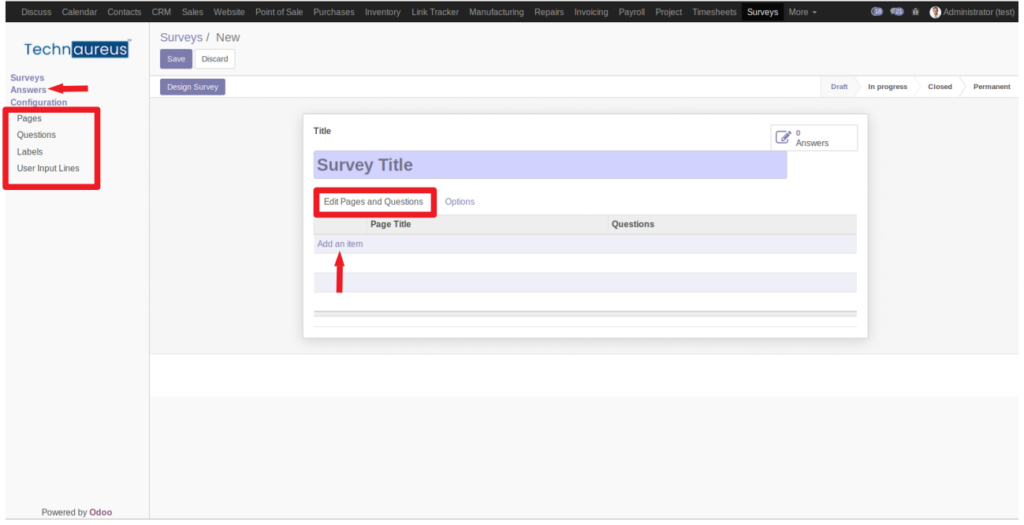
Task: Open Questions under Configuration
Action: coord(36,135)
